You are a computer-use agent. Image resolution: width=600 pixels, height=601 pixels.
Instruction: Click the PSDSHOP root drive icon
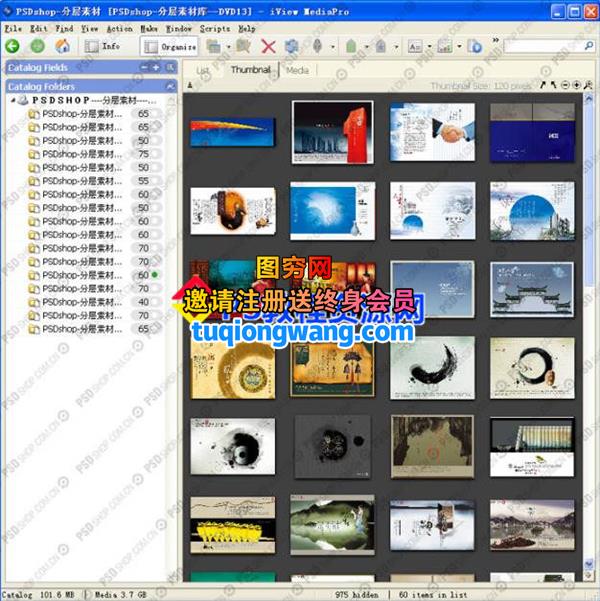23,100
